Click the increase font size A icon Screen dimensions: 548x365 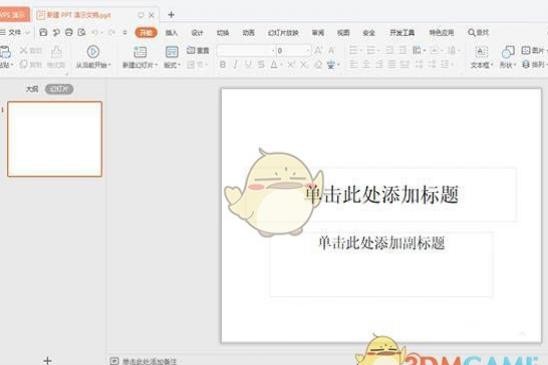click(318, 51)
